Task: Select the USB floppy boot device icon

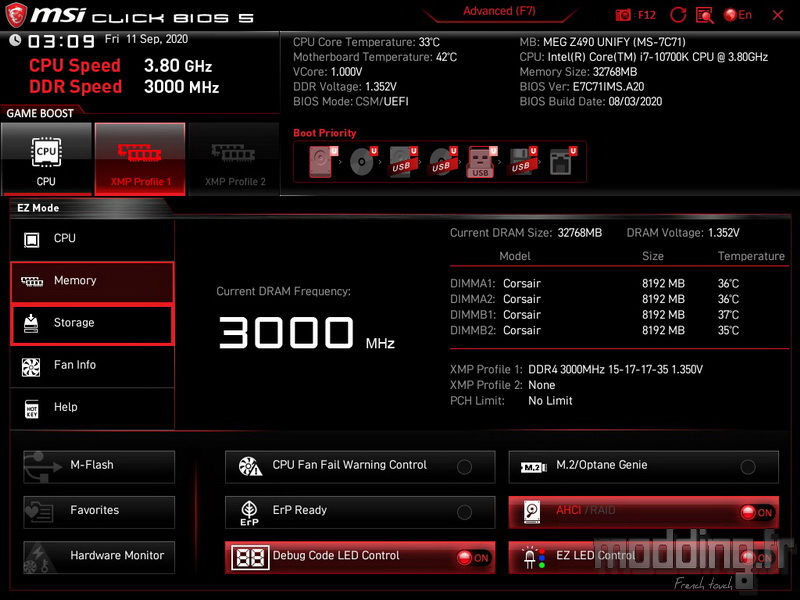Action: click(x=521, y=162)
